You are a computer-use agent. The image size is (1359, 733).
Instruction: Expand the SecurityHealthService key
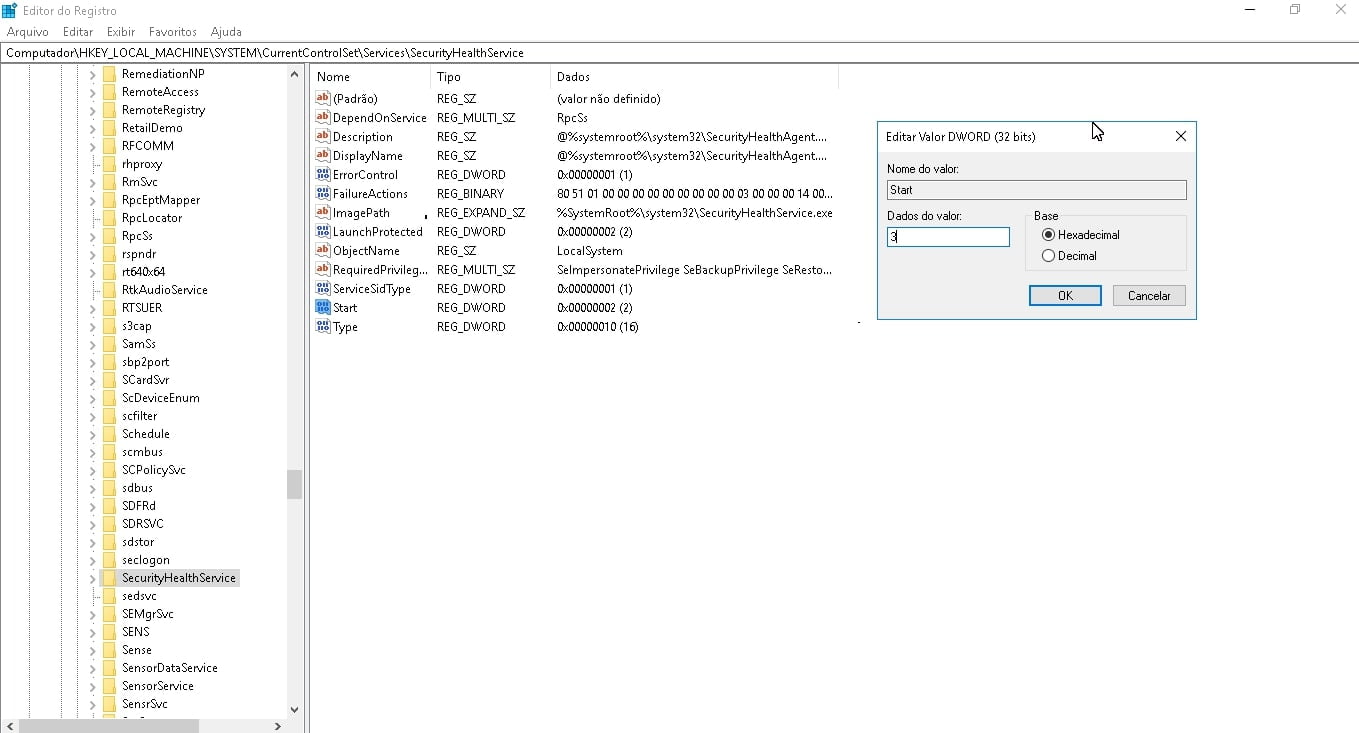point(92,578)
